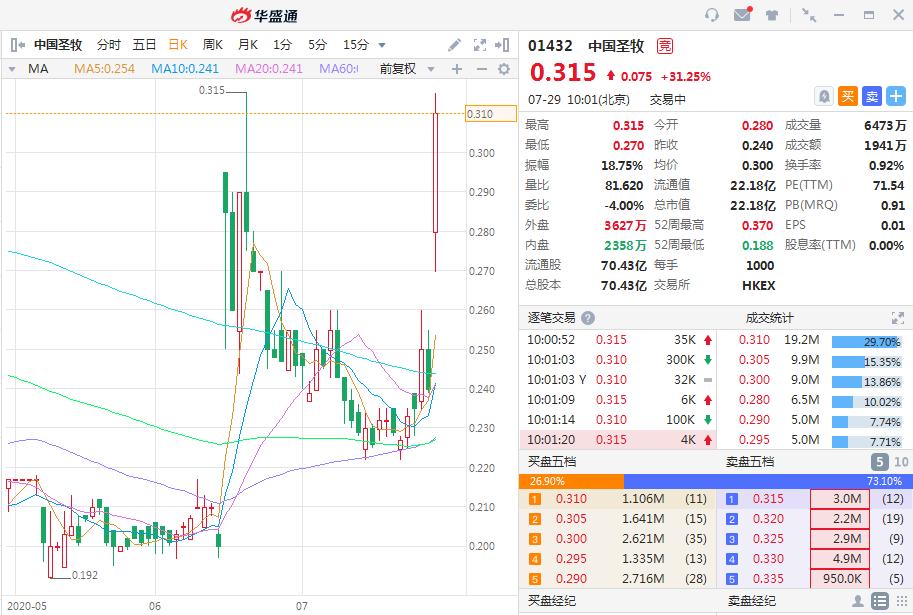The width and height of the screenshot is (913, 615).
Task: Zoom out the chart with minus icon
Action: pos(482,69)
